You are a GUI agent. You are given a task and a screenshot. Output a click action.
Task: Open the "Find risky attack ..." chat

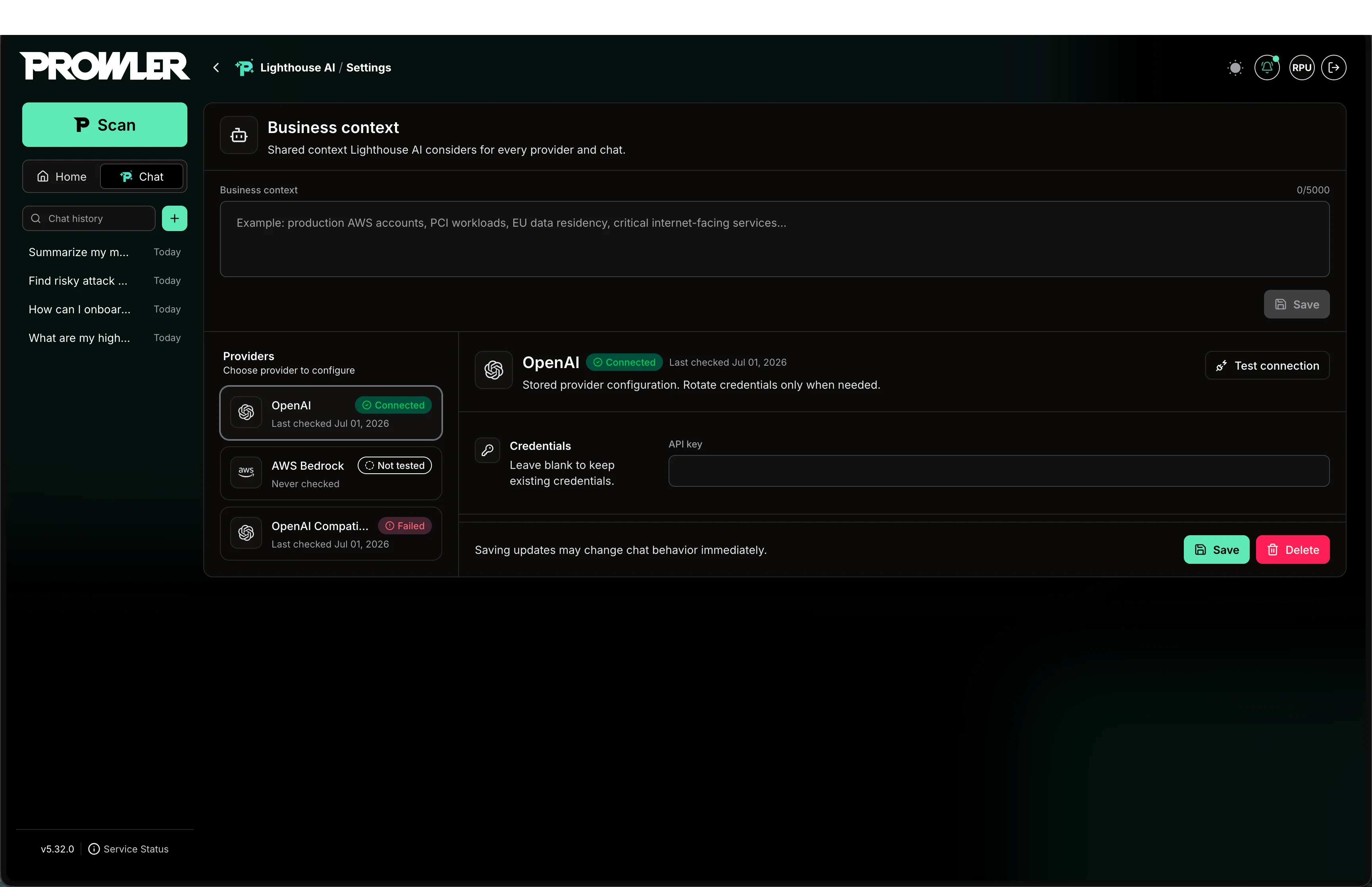click(105, 280)
